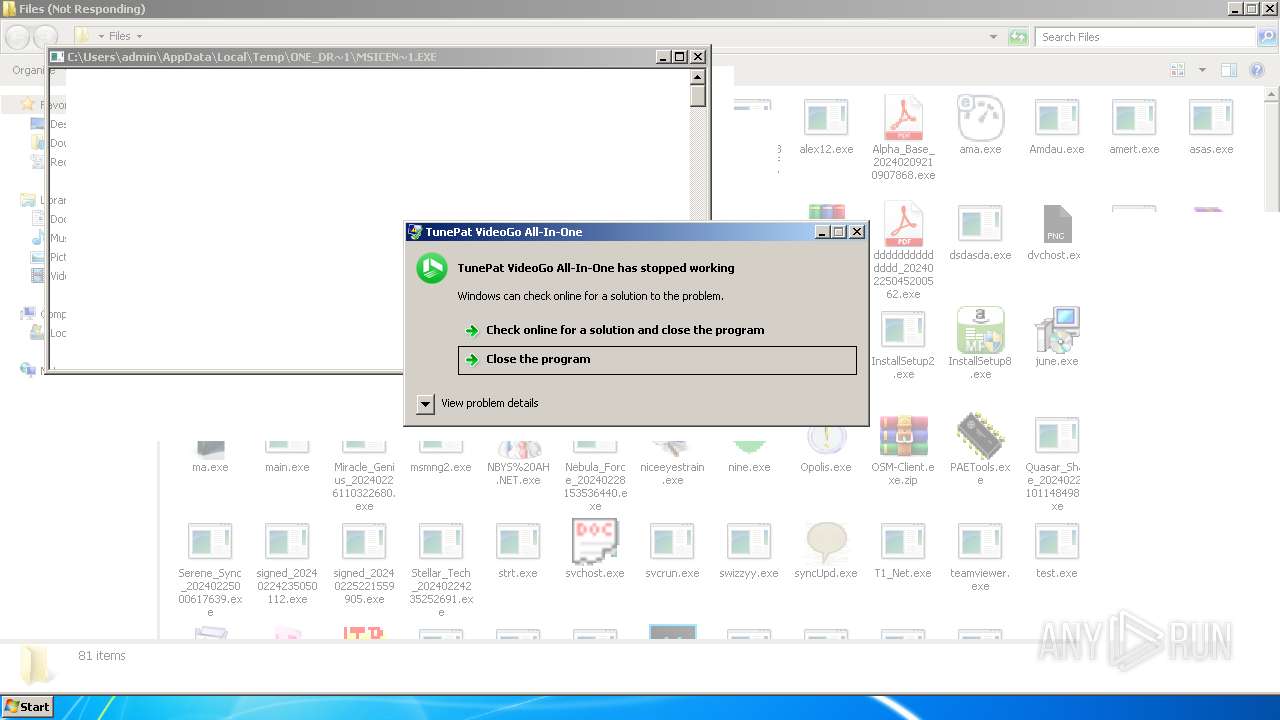Toggle the preview pane button
This screenshot has width=1280, height=720.
1229,70
